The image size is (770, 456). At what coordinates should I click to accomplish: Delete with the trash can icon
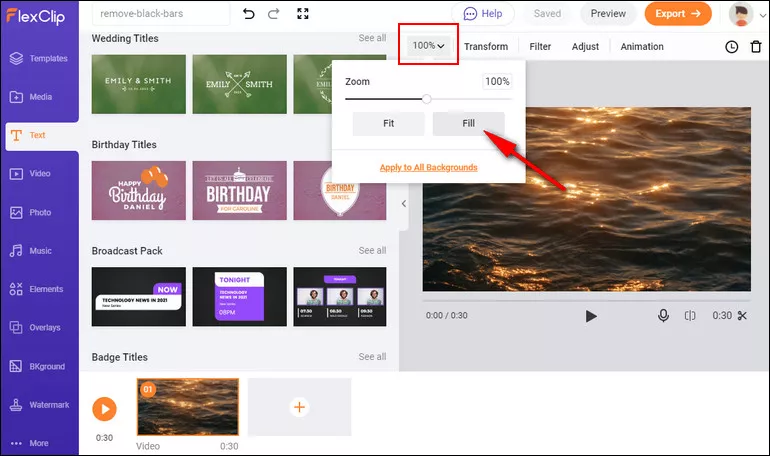coord(756,47)
